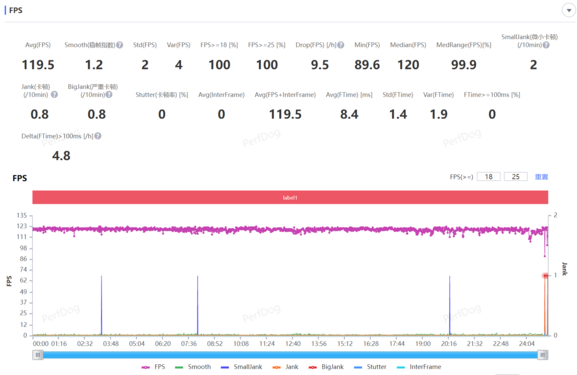
Task: Click the Median(FPS) value 120
Action: point(408,65)
